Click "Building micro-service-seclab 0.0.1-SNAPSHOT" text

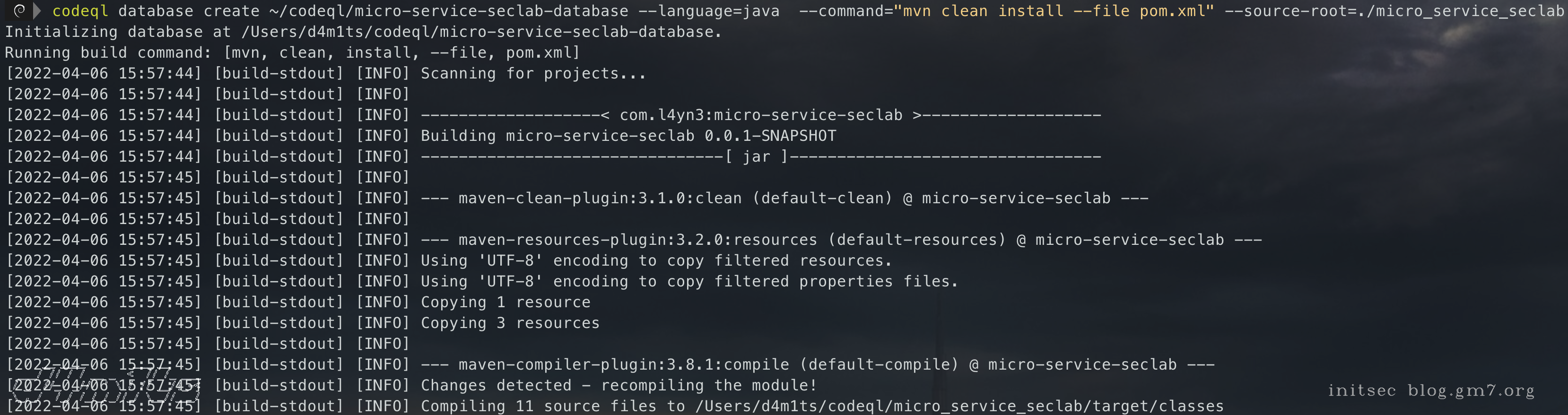(x=628, y=136)
